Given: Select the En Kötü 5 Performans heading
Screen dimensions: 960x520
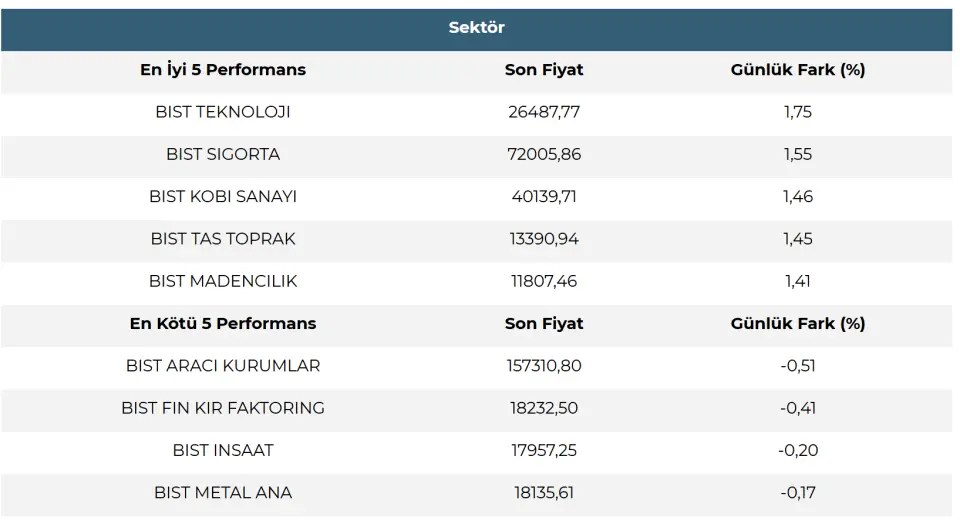Looking at the screenshot, I should 223,323.
